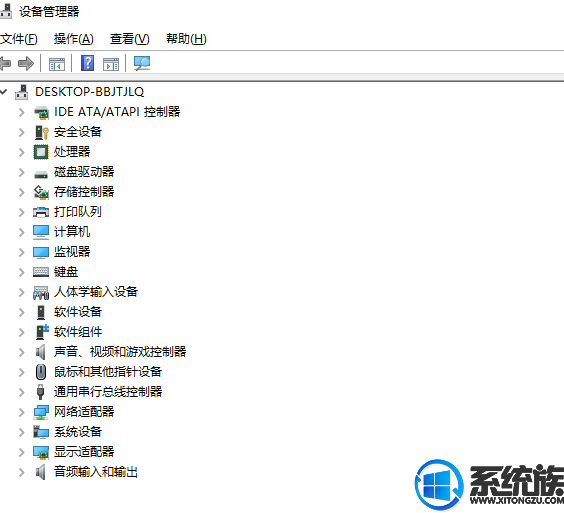Expand 处理器 chevron
The width and height of the screenshot is (564, 513).
[x=22, y=152]
